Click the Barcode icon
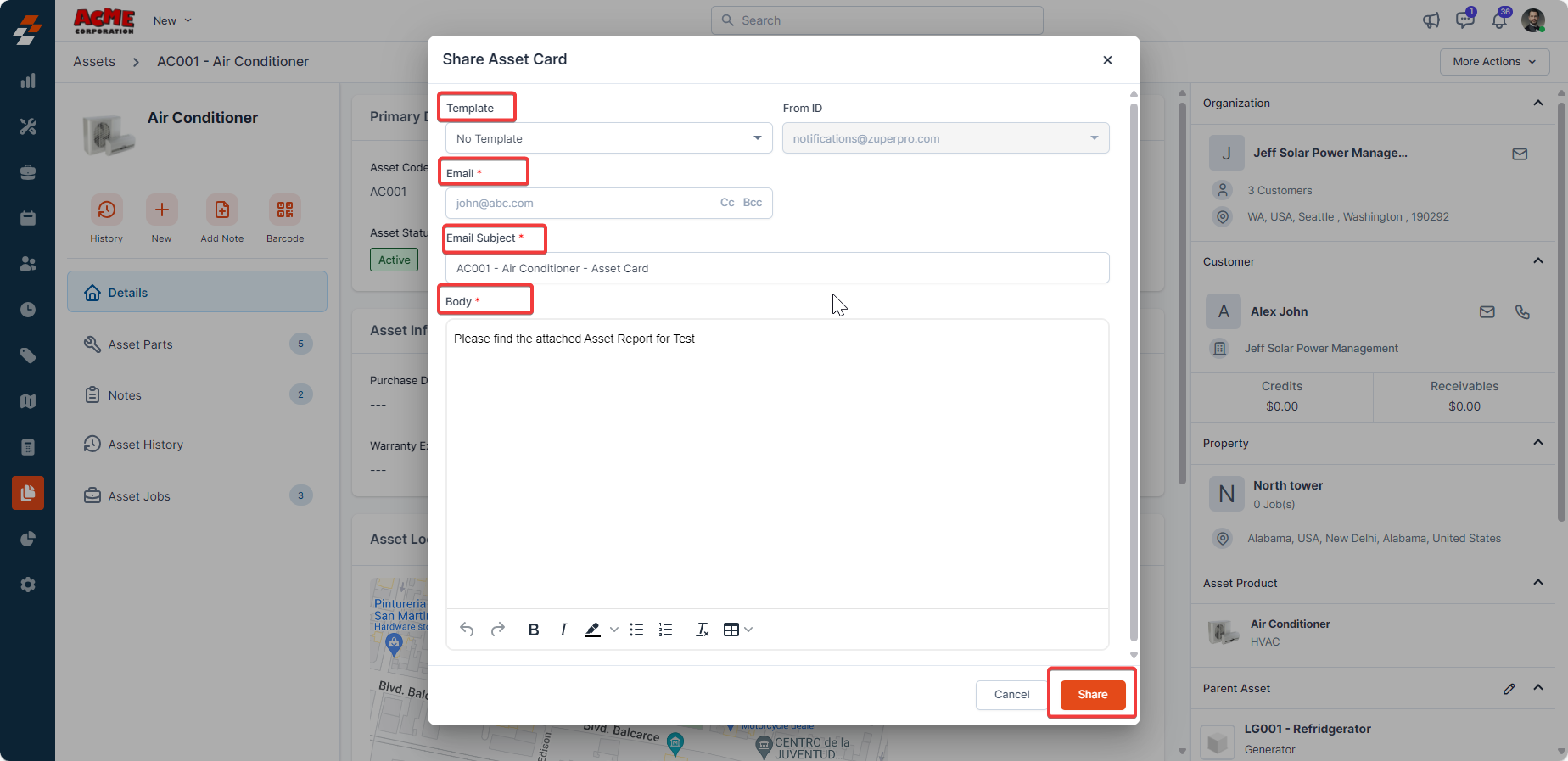This screenshot has width=1568, height=761. tap(285, 210)
